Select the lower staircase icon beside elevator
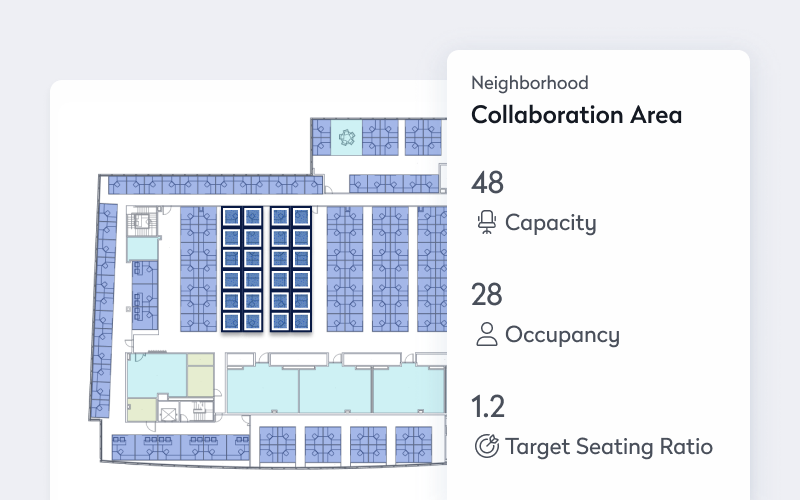Image resolution: width=800 pixels, height=500 pixels. click(x=199, y=410)
